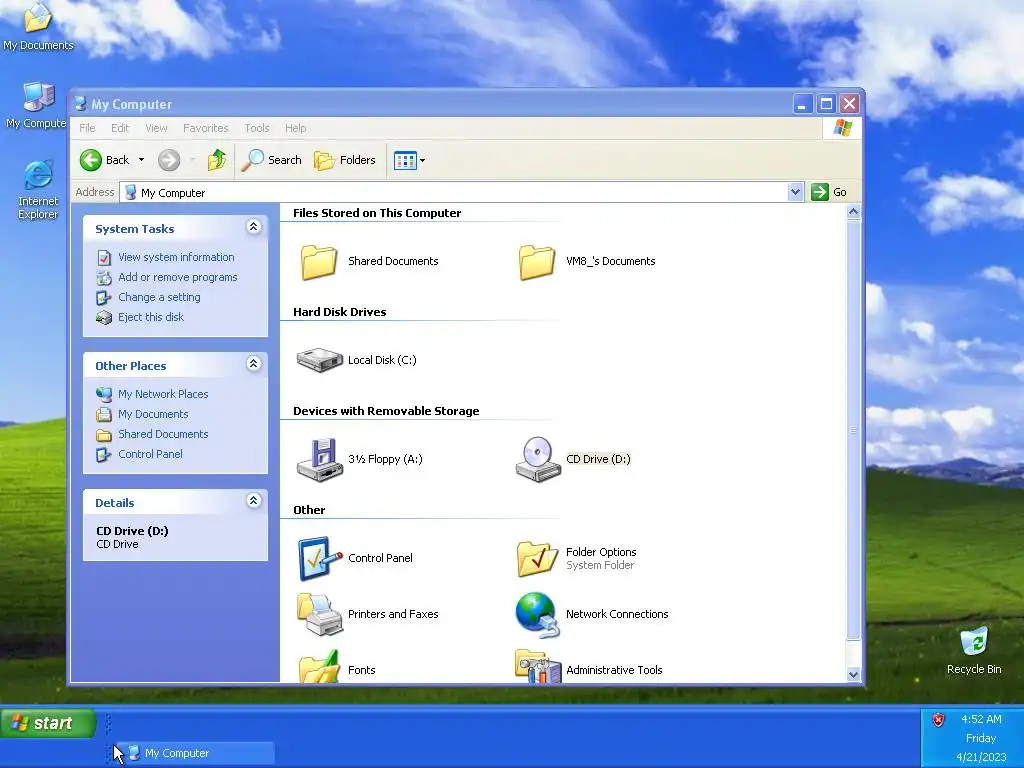Click the Windows flag logo in menu bar

point(842,128)
